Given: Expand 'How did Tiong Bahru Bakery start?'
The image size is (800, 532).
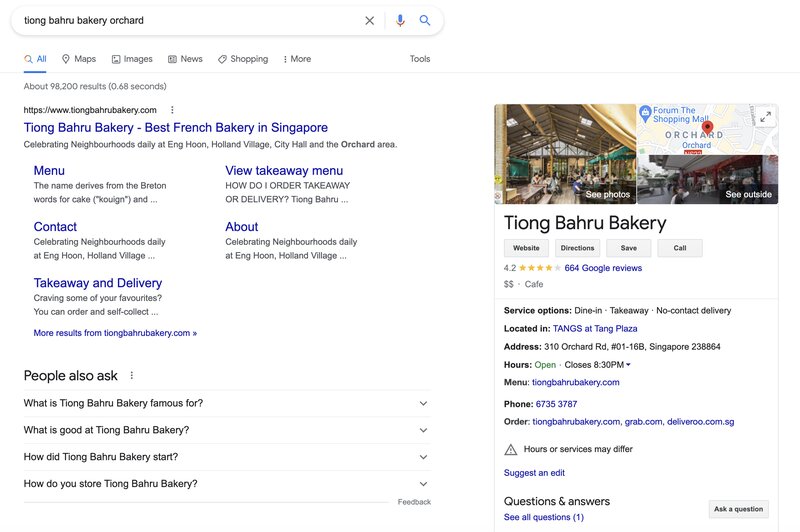Looking at the screenshot, I should coord(227,457).
